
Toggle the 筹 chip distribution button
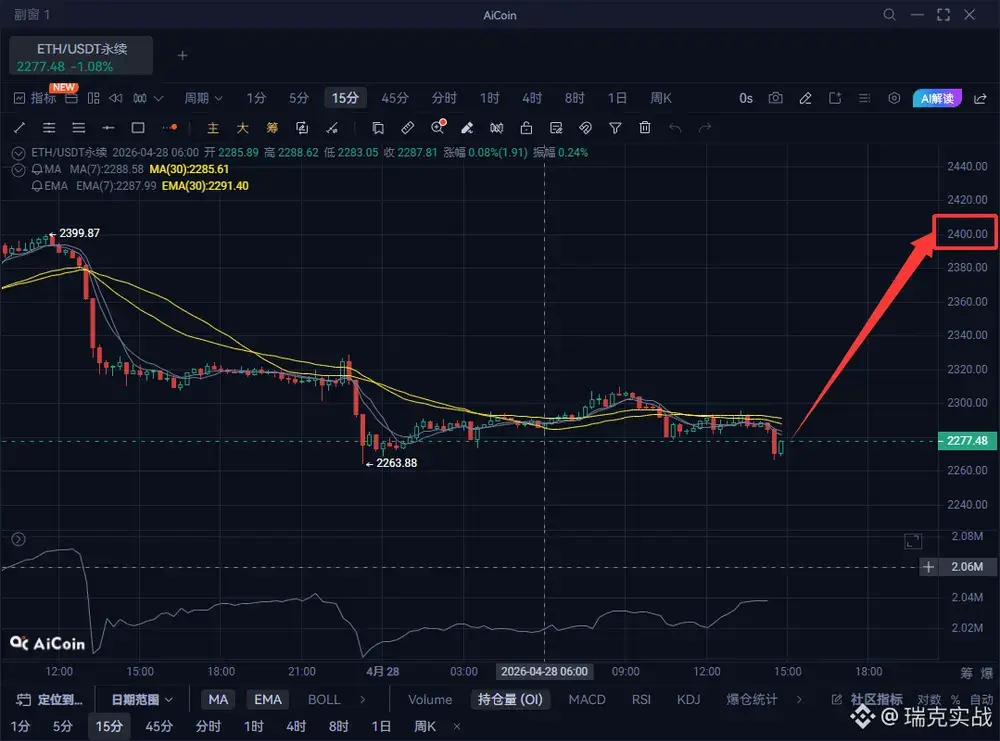pos(272,128)
